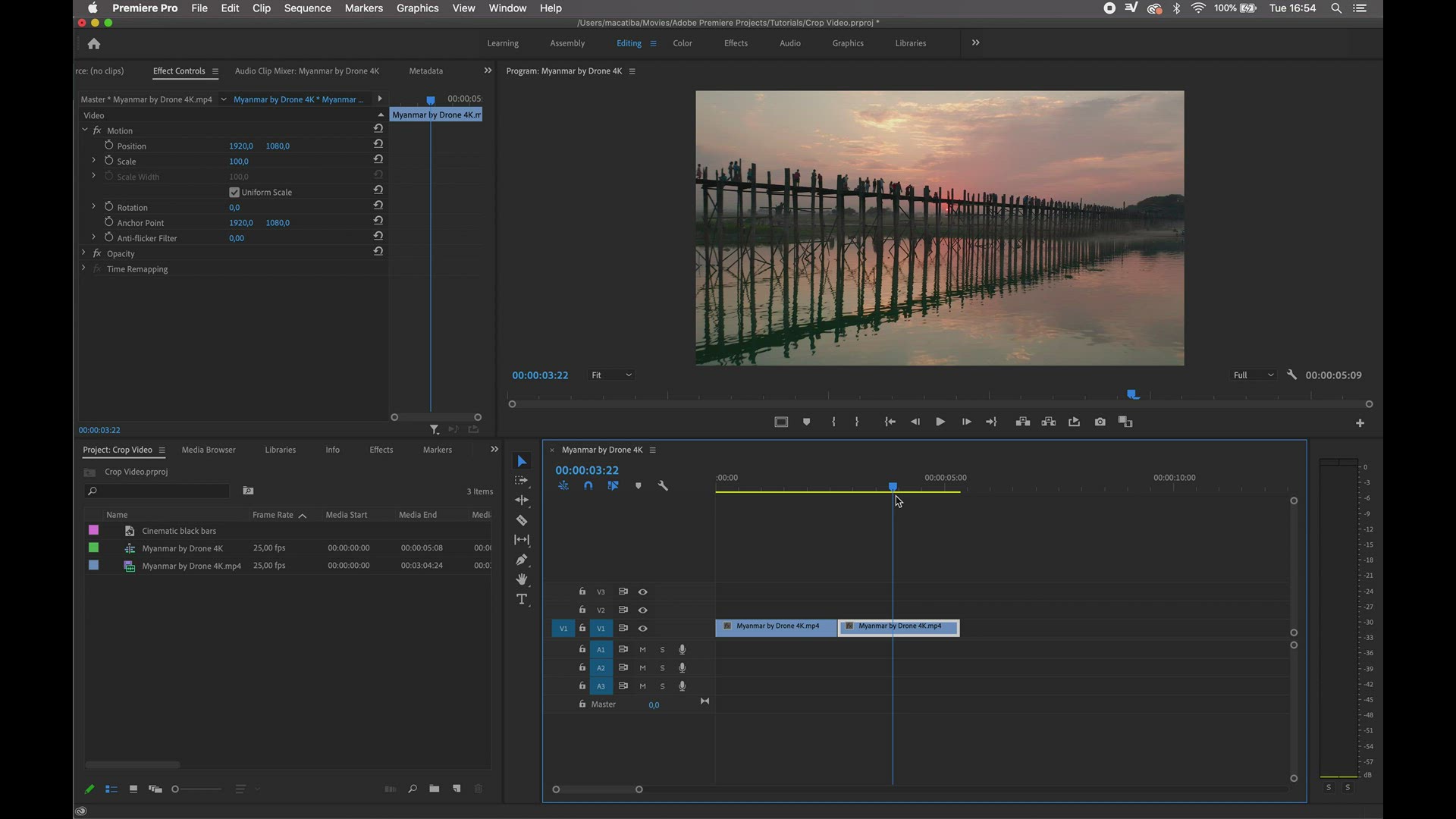The height and width of the screenshot is (819, 1456).
Task: Open the Sequence menu
Action: click(x=307, y=8)
